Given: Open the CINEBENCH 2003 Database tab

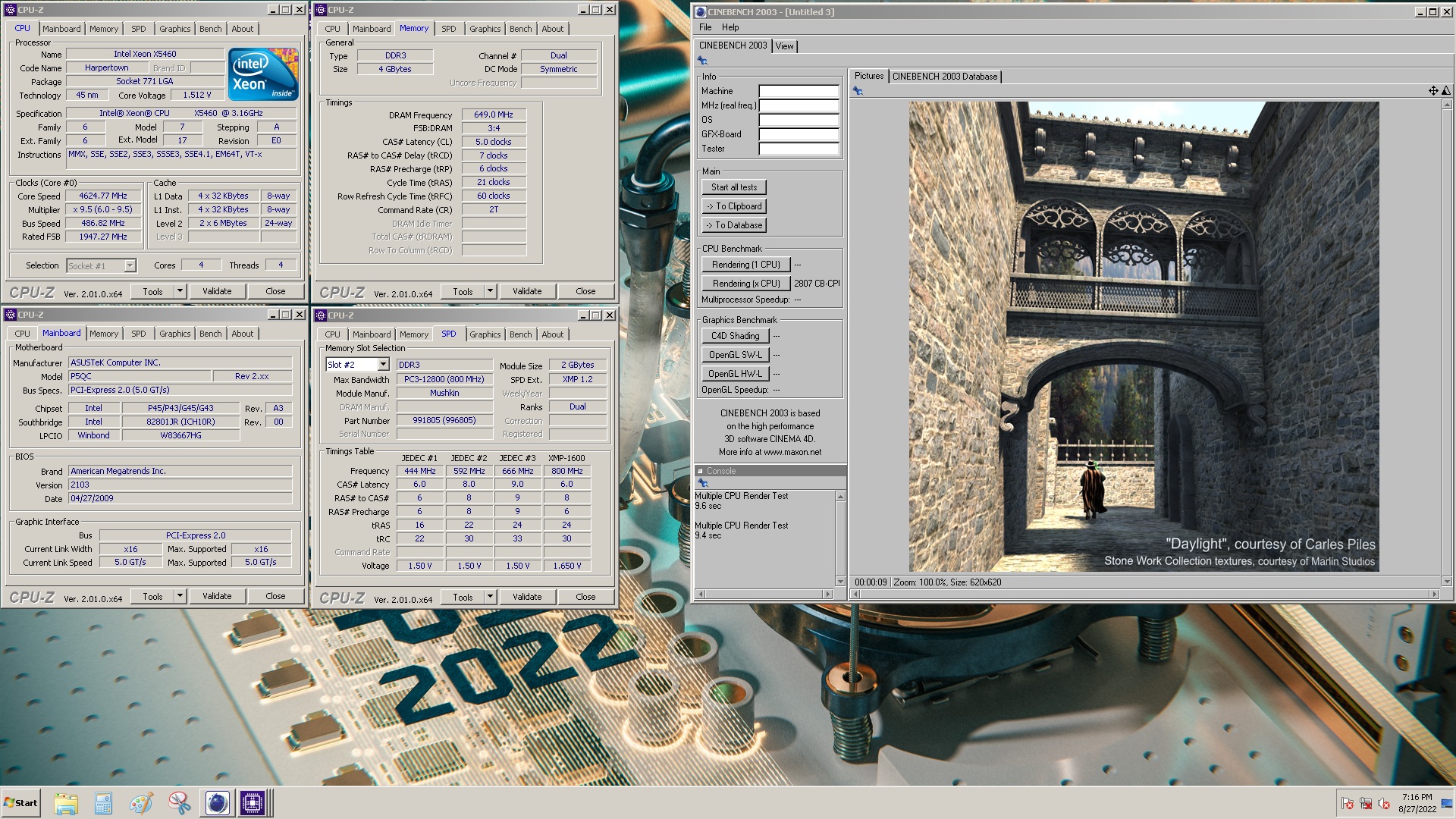Looking at the screenshot, I should pyautogui.click(x=945, y=77).
